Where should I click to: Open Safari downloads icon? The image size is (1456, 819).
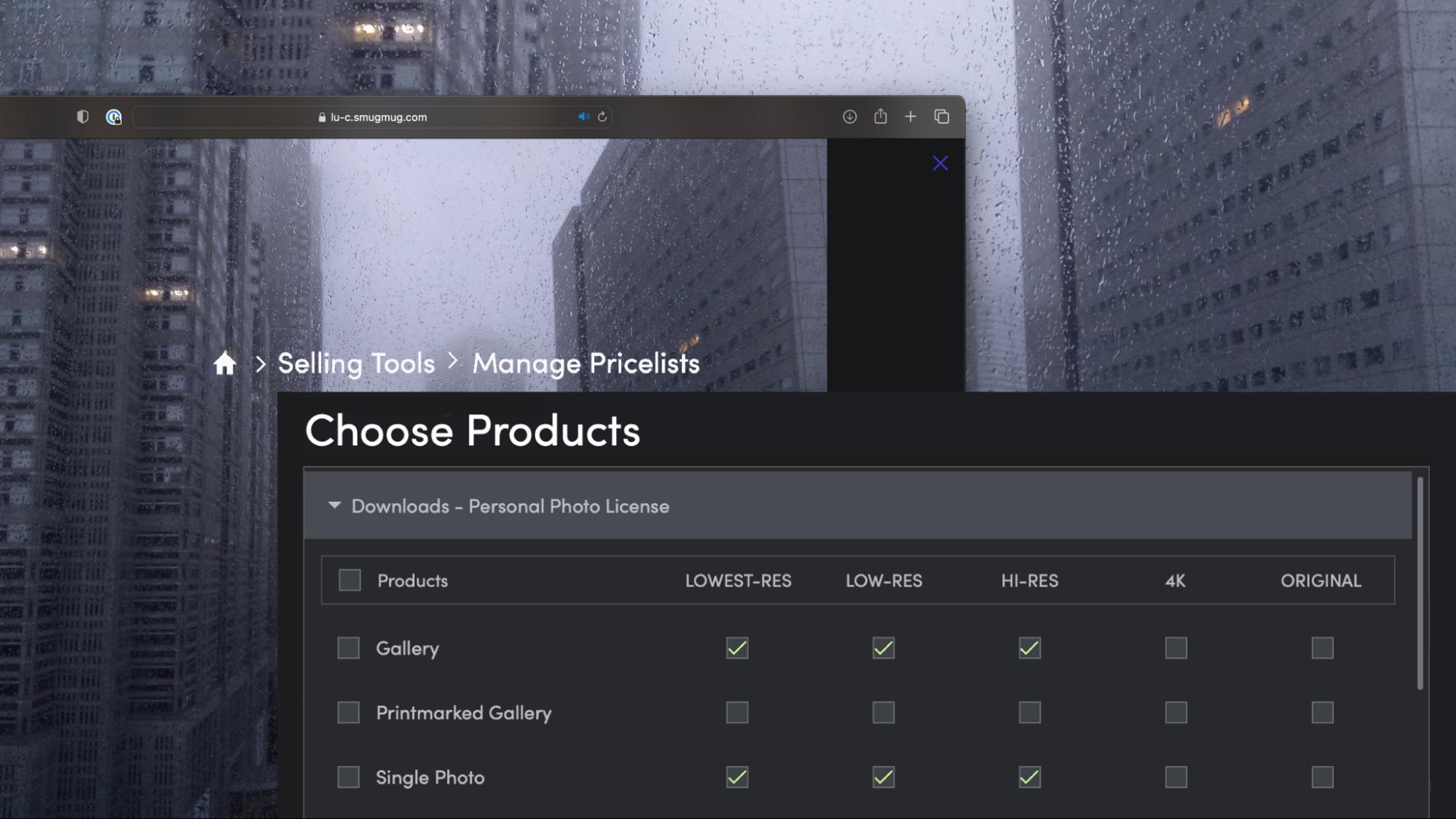click(849, 116)
